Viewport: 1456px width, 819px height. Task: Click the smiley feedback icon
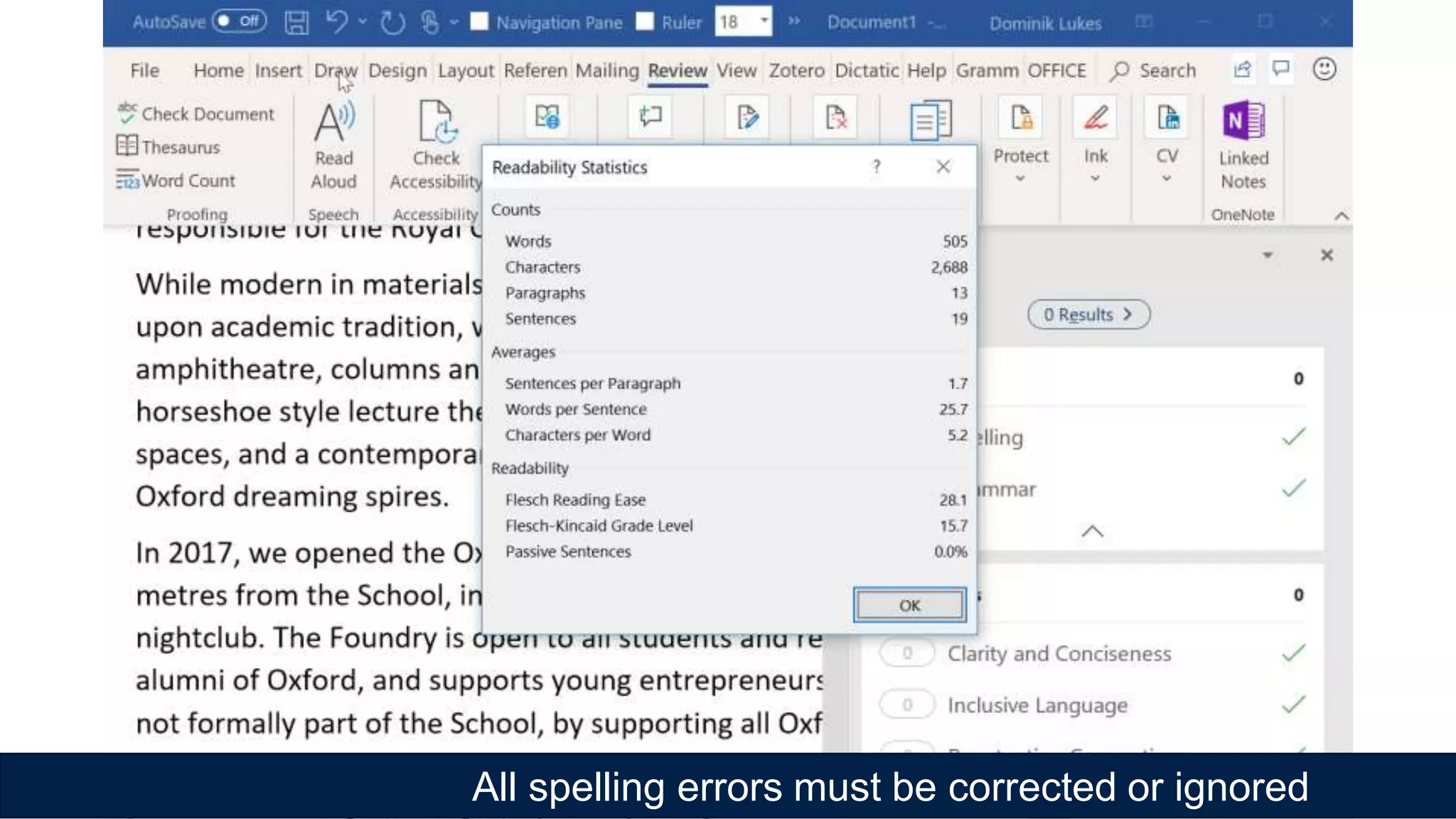pos(1324,70)
